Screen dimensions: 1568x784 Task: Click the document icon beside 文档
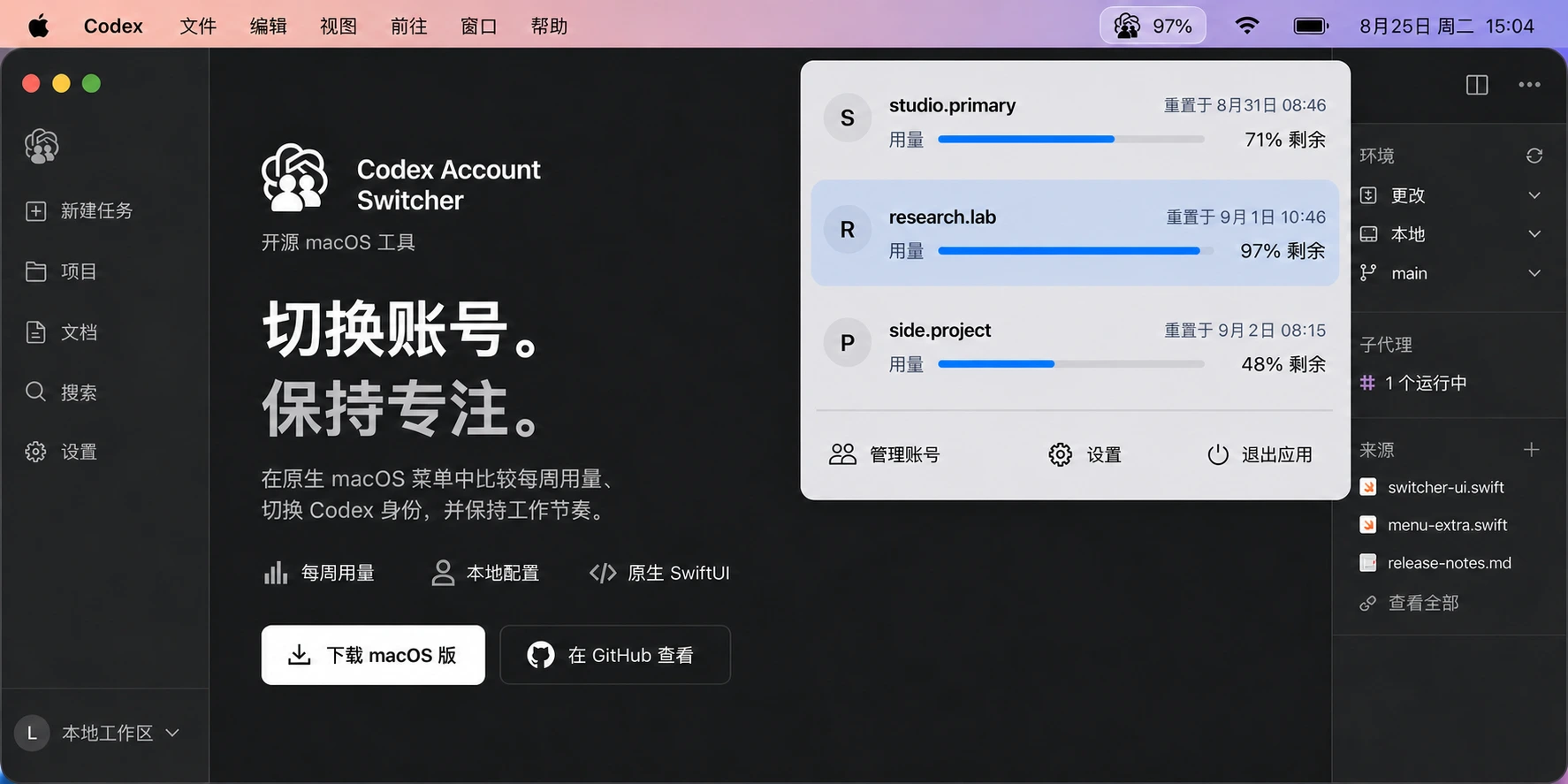pyautogui.click(x=35, y=331)
